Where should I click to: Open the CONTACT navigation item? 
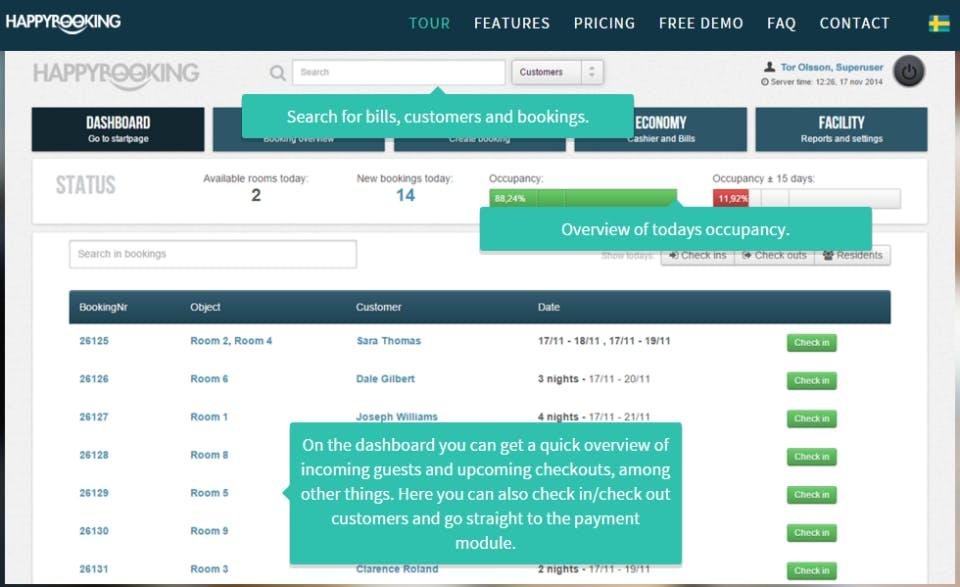point(854,23)
